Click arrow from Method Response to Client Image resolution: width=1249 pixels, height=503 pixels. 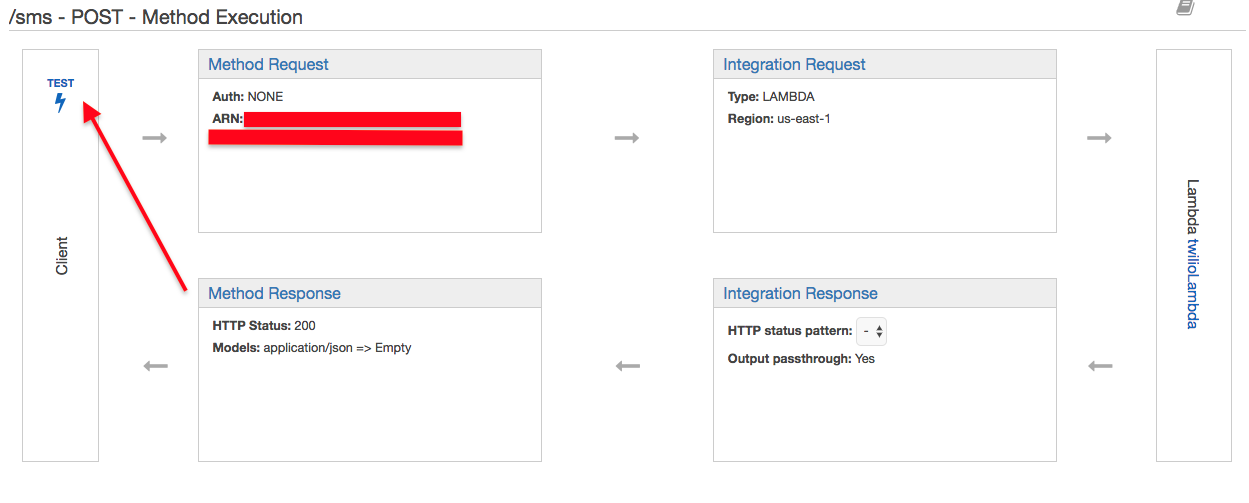pos(155,366)
